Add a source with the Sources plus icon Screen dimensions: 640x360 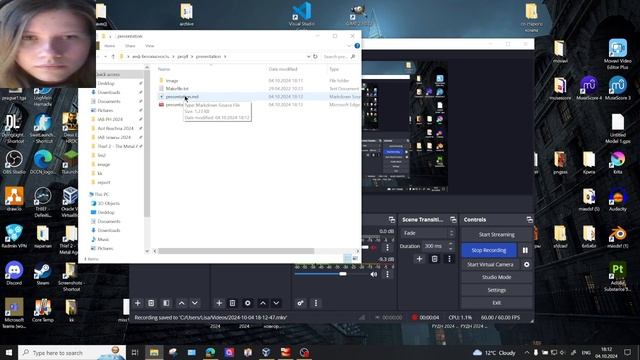[219, 303]
